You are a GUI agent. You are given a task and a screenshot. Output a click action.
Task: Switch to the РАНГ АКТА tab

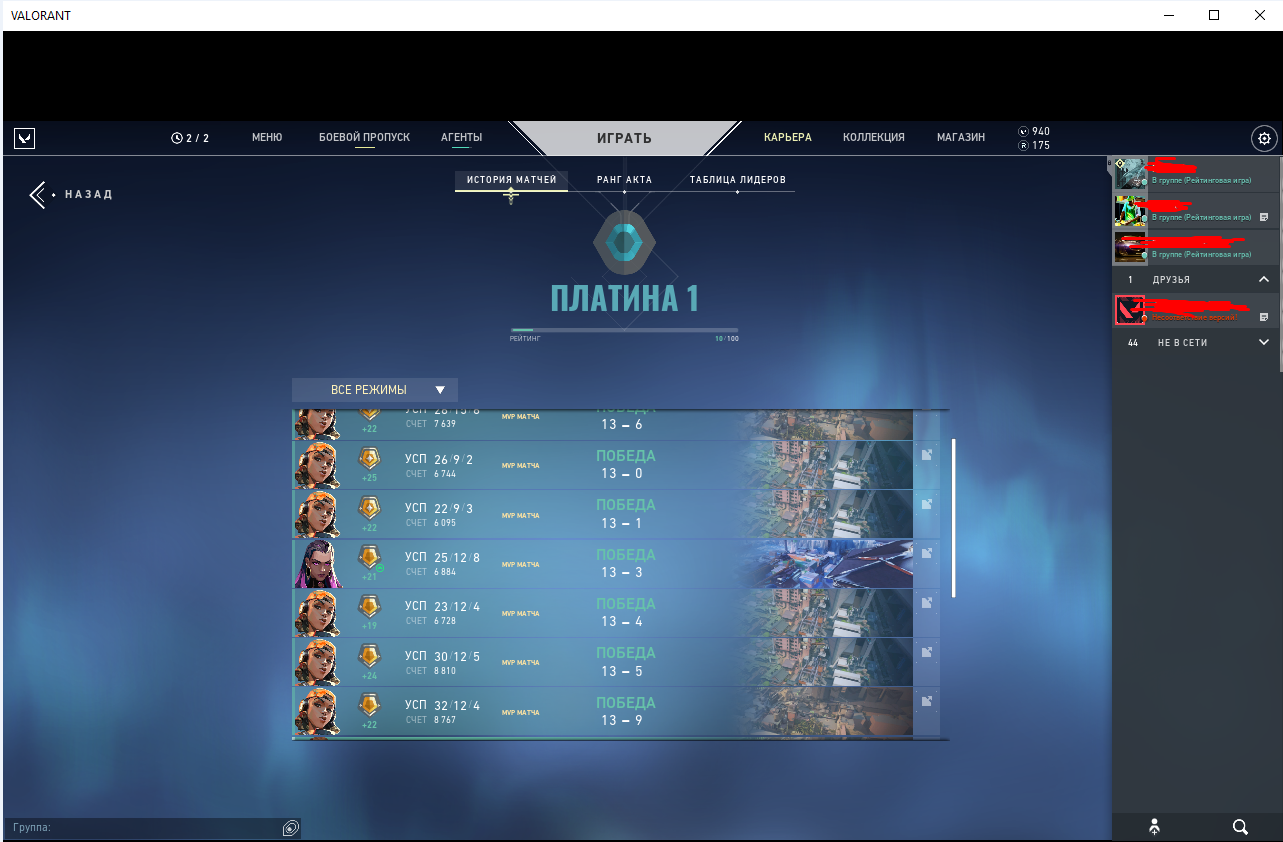coord(624,180)
